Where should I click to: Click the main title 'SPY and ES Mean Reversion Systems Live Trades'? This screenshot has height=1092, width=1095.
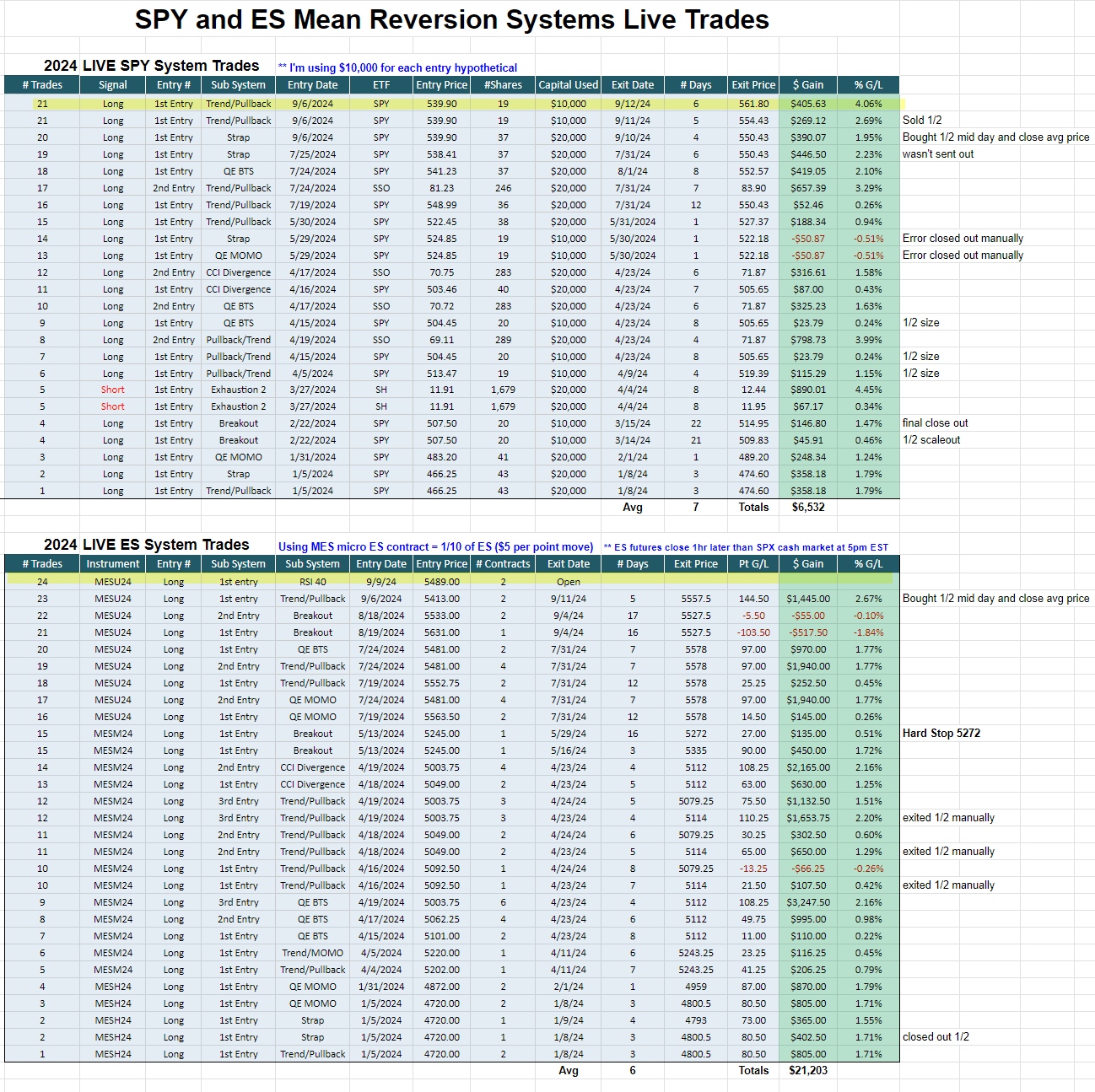[451, 19]
